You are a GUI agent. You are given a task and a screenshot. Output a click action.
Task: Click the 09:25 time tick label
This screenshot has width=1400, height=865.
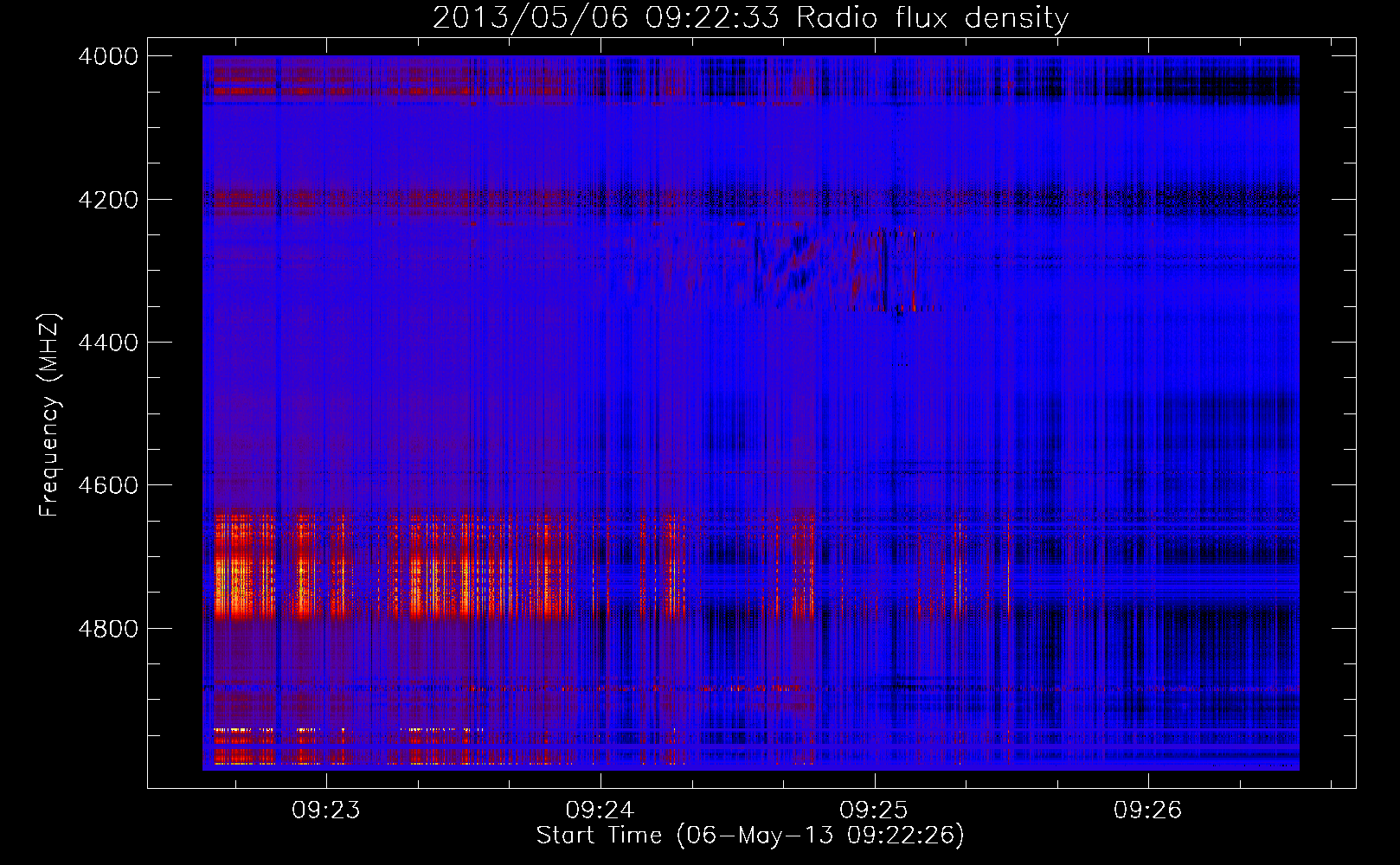(x=874, y=811)
